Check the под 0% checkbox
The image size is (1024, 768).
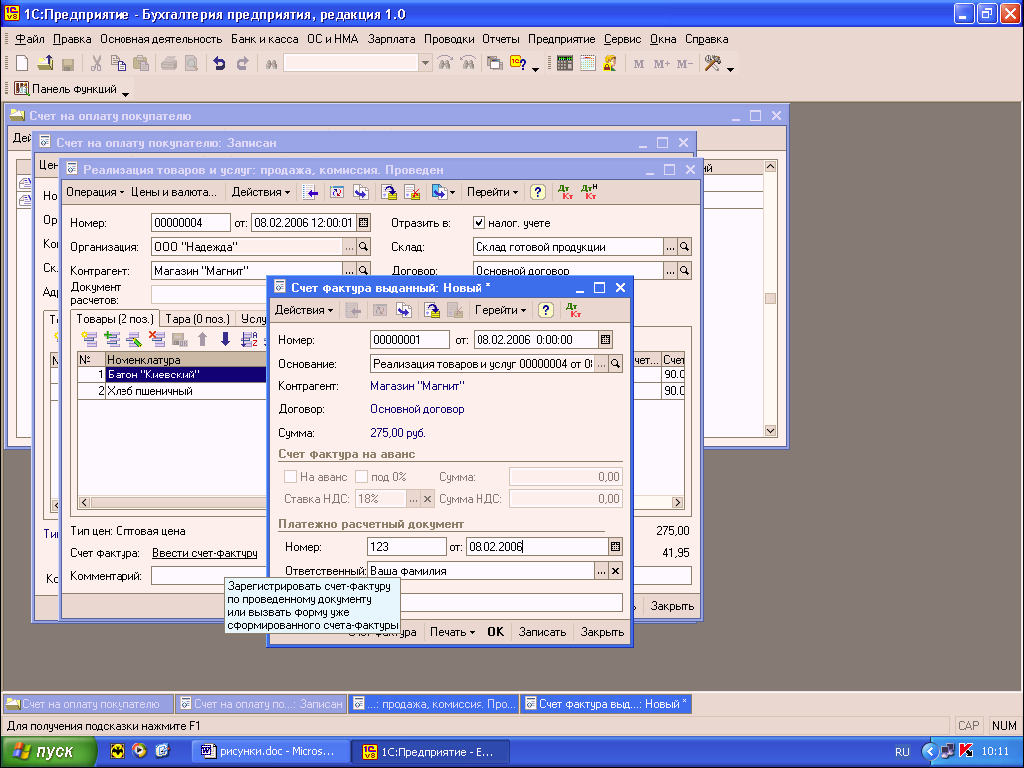[361, 477]
